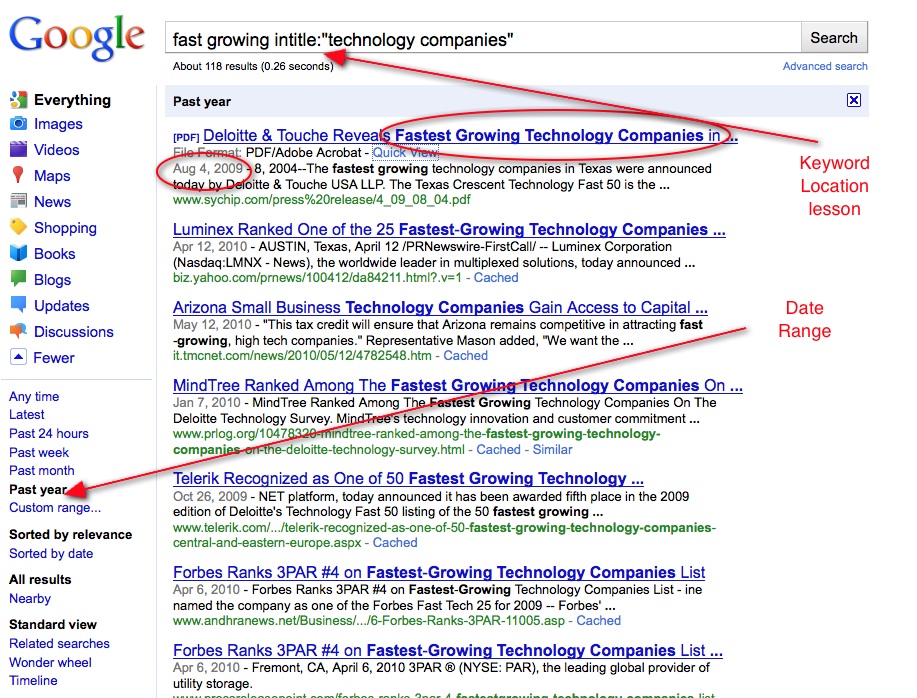Select the Past year time filter
Screen dimensions: 917x698
pyautogui.click(x=38, y=489)
